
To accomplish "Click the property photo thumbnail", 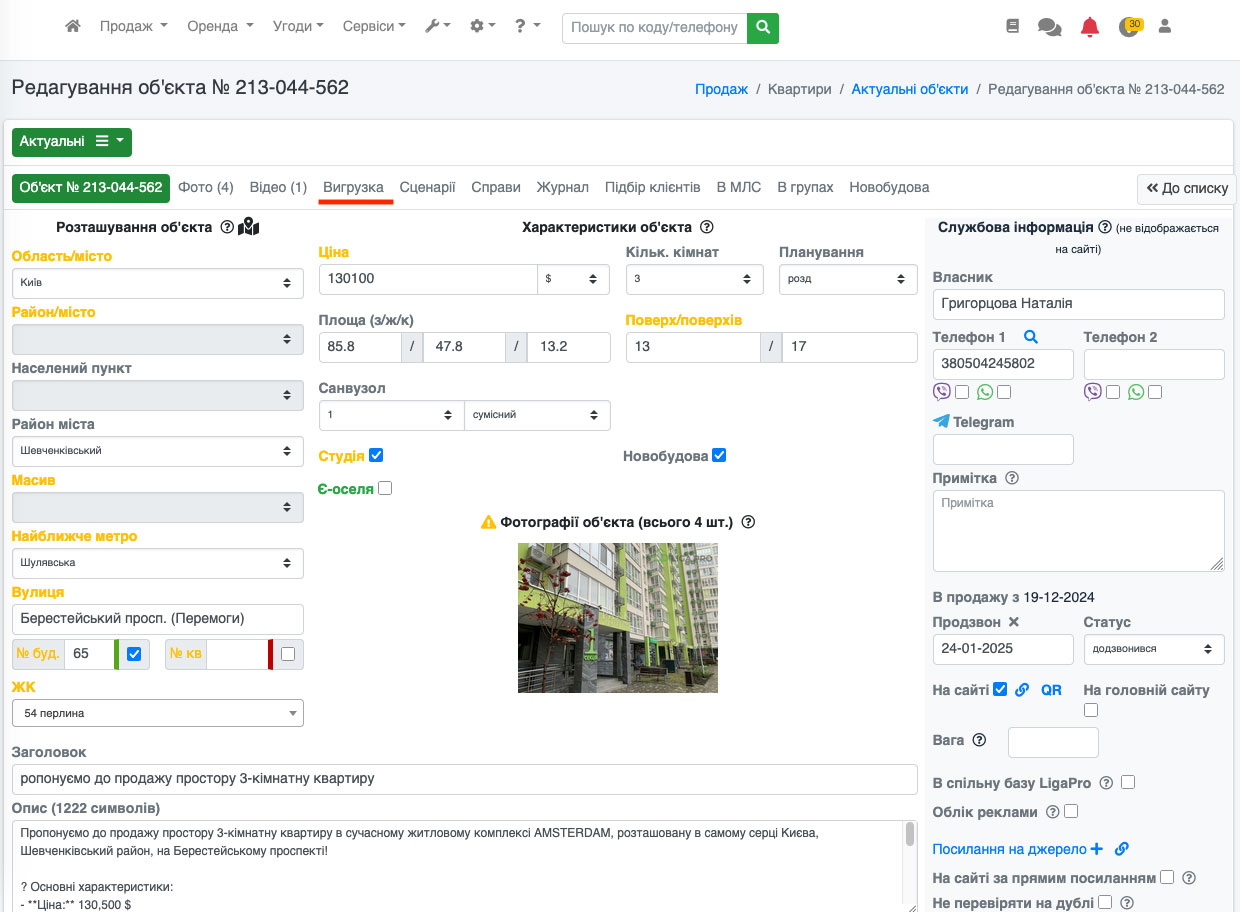I will [x=617, y=618].
